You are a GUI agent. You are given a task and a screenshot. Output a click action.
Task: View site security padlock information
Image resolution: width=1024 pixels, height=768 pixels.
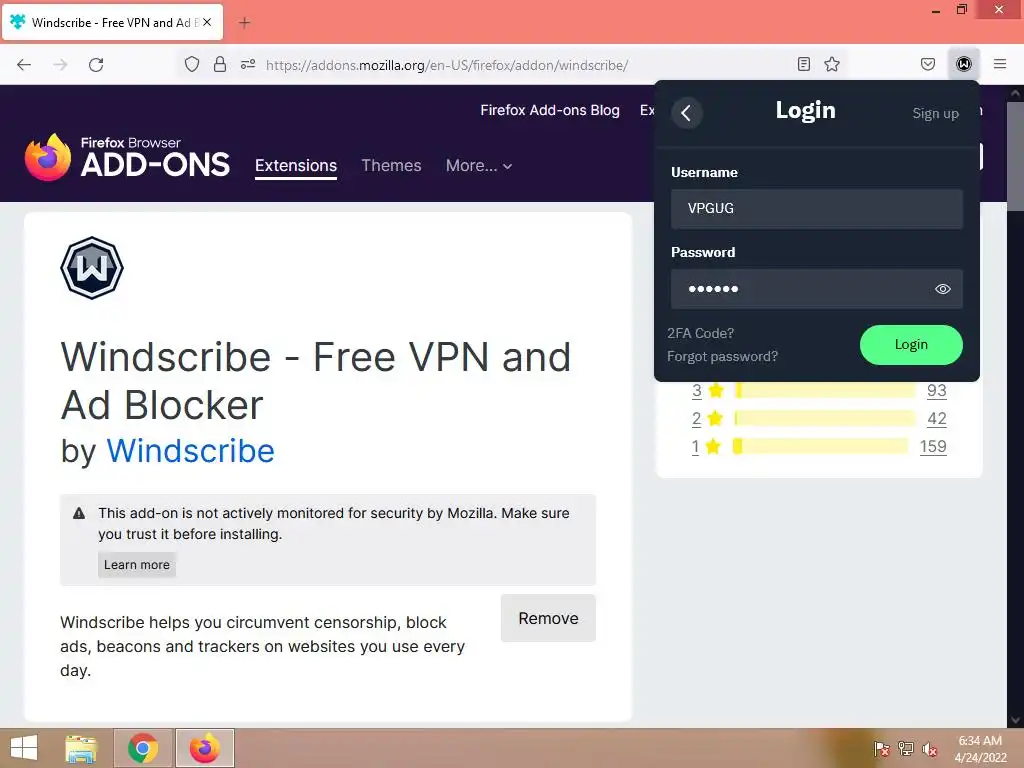[x=220, y=64]
